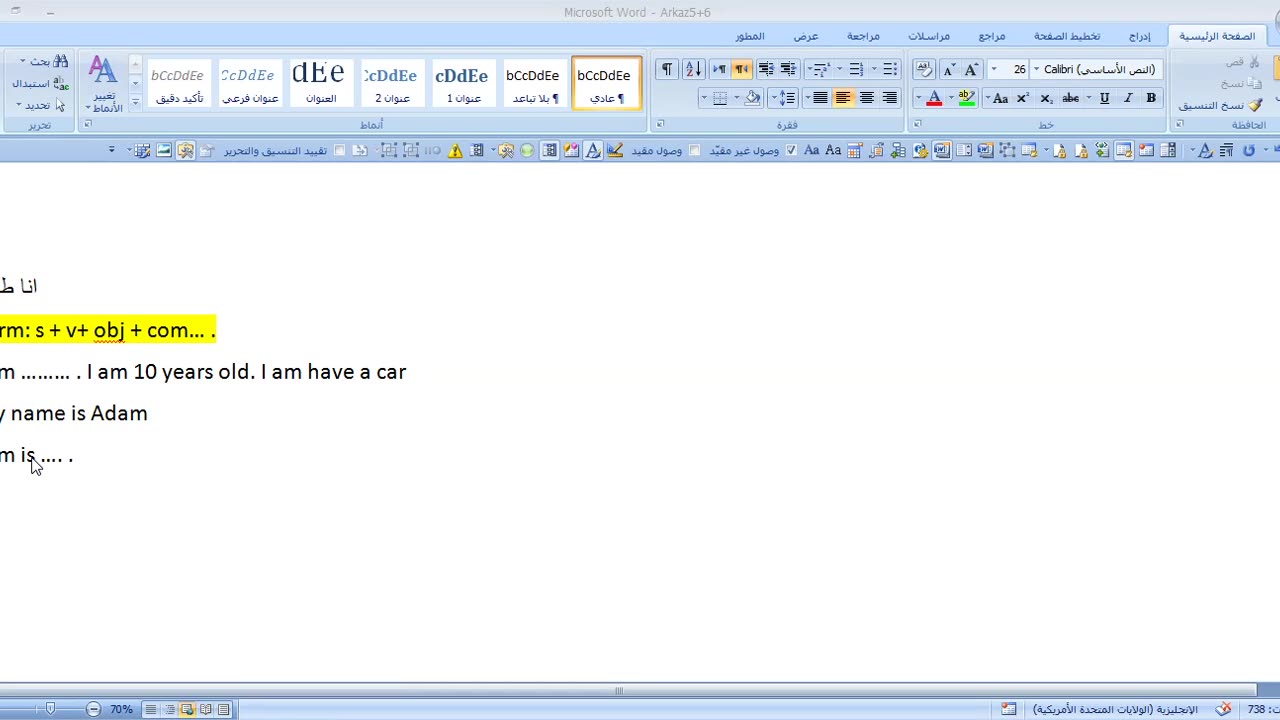Set left-to-right text direction
Screen dimensions: 1280x720
(719, 69)
